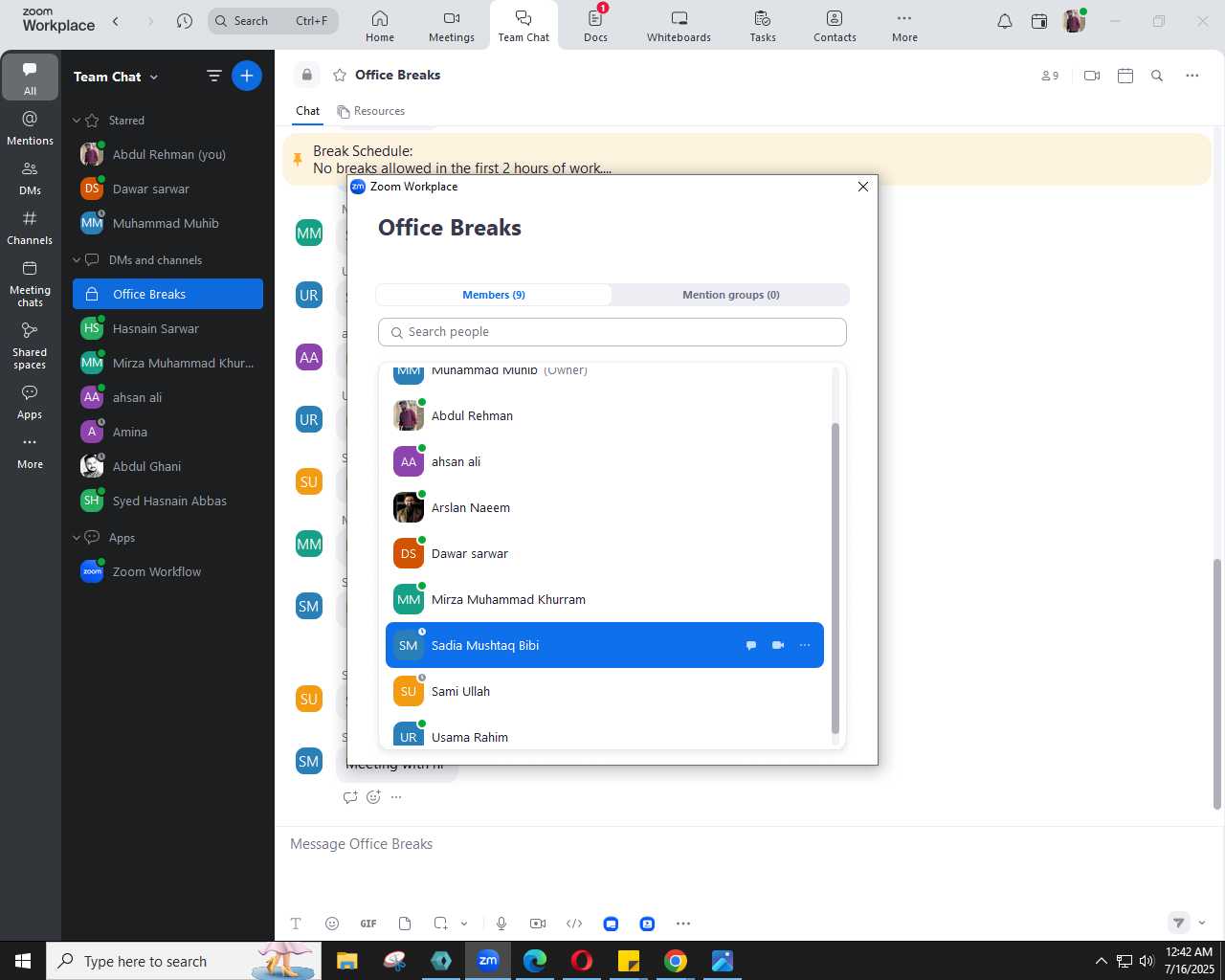Select Arslan Naeem in members list

tap(605, 507)
